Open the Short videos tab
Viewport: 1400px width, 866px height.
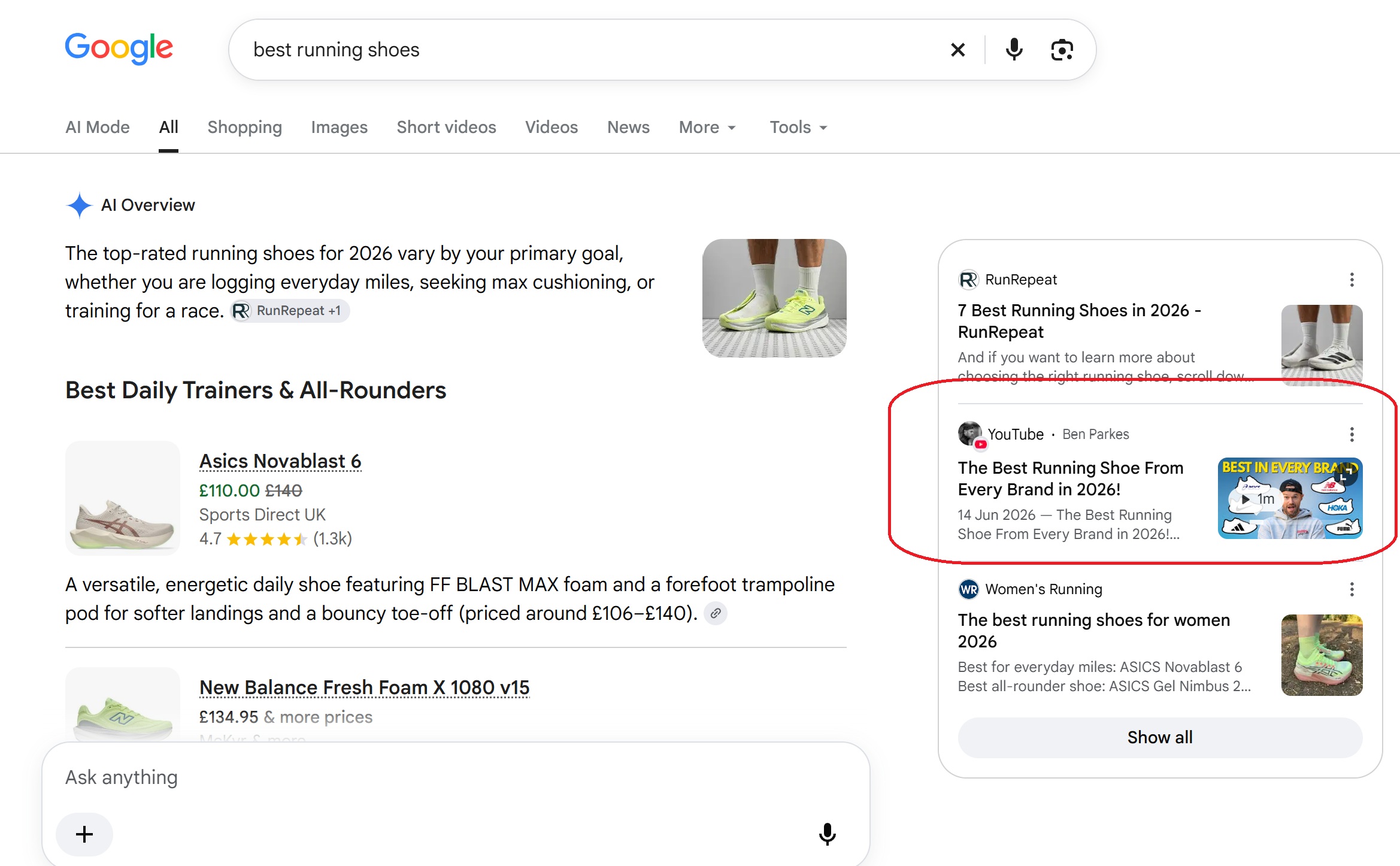446,128
